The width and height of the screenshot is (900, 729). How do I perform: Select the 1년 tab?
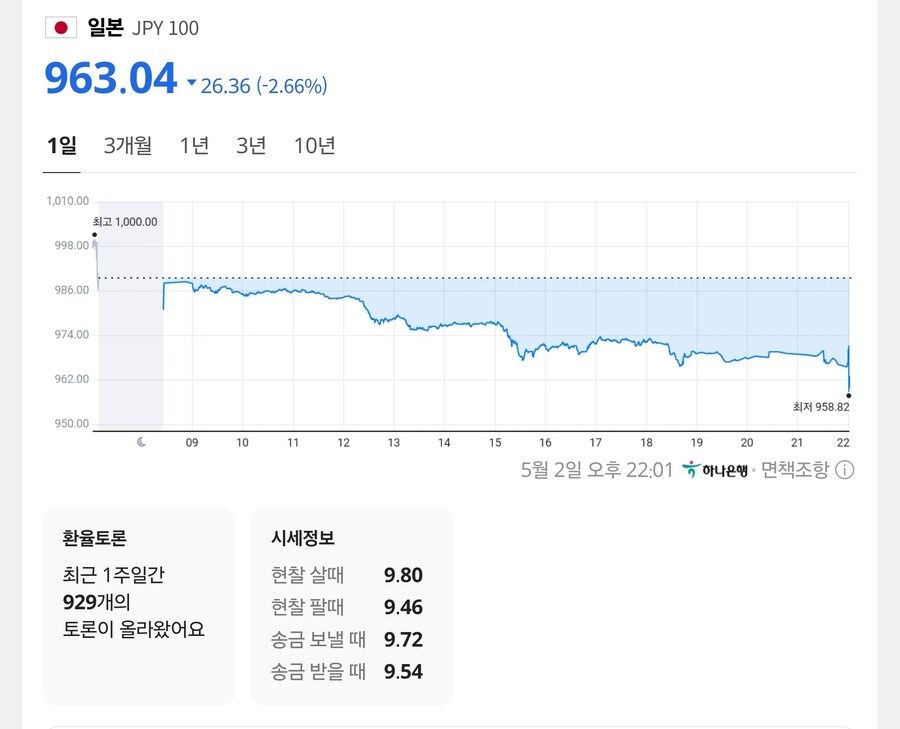(x=193, y=145)
